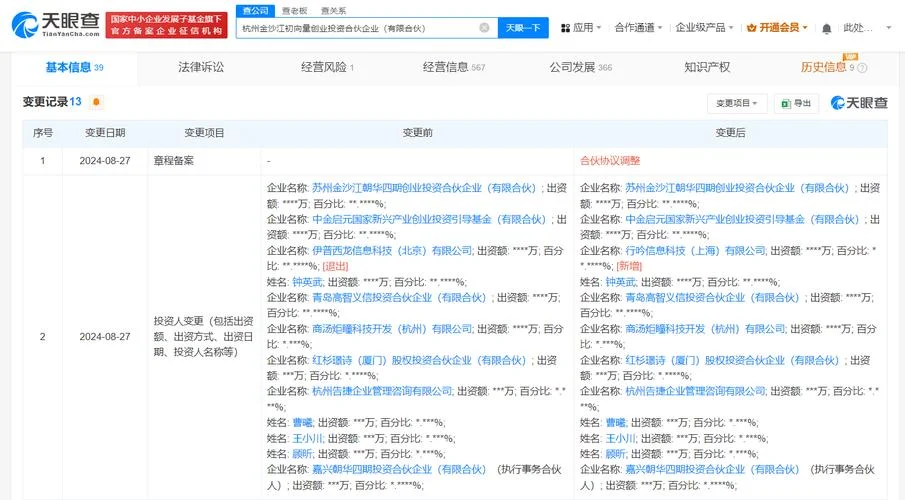Image resolution: width=905 pixels, height=500 pixels.
Task: Open the 行吟信息科技（上海）有限公司 link
Action: point(695,251)
